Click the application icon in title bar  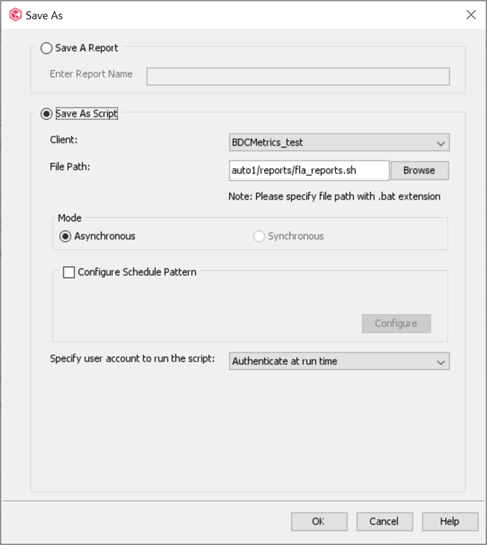tap(15, 15)
